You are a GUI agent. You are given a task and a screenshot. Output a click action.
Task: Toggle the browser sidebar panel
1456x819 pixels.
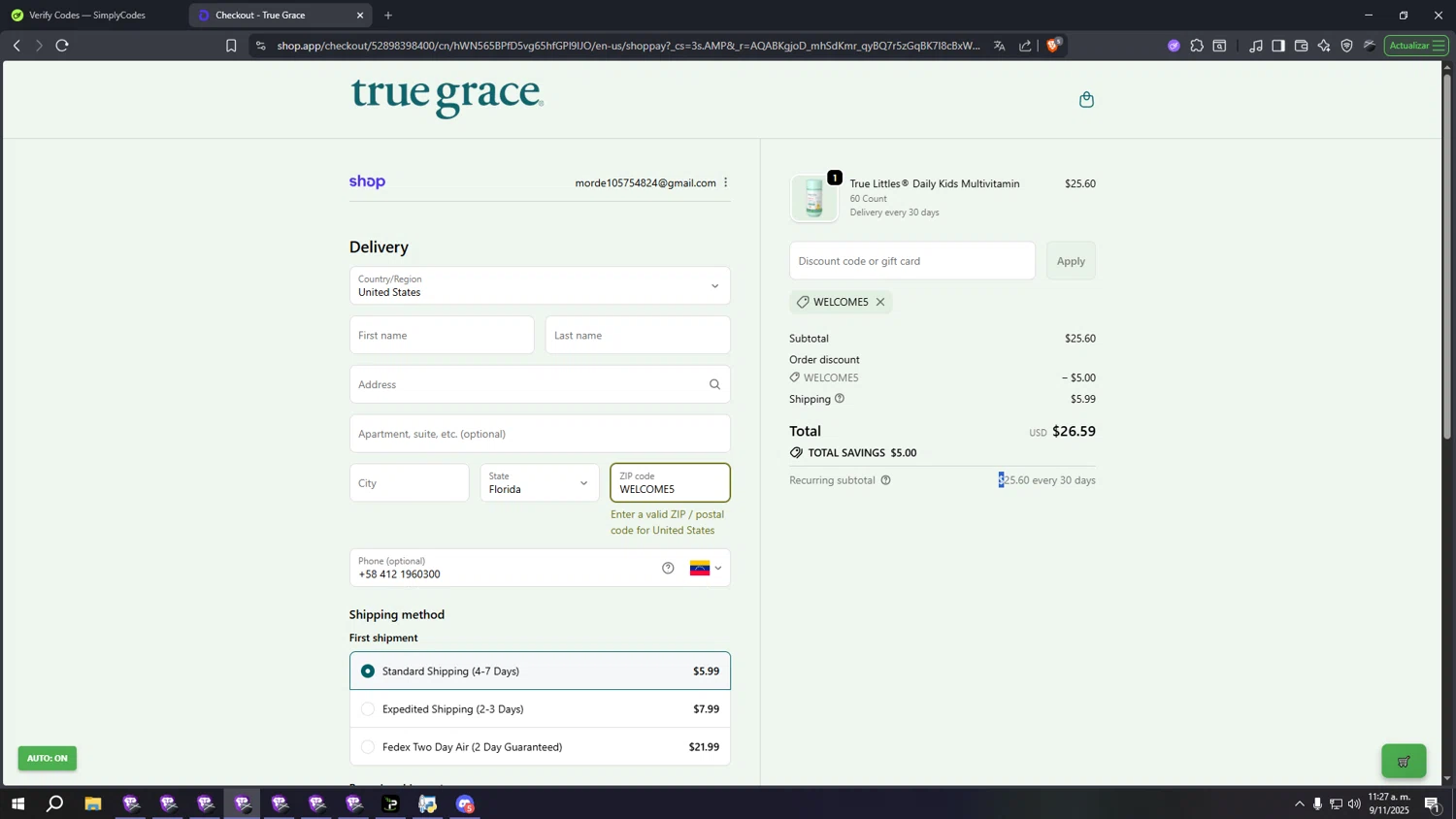point(1278,46)
